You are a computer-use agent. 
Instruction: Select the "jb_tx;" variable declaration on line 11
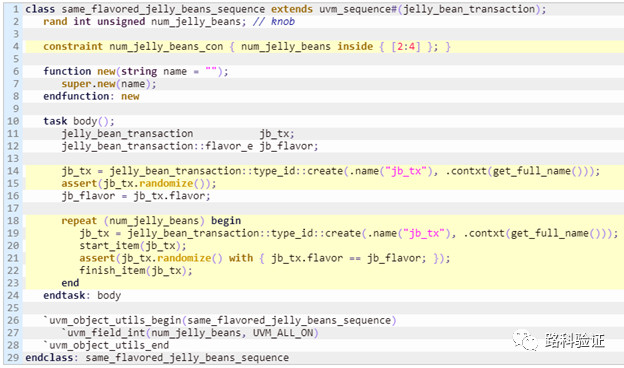click(x=277, y=134)
